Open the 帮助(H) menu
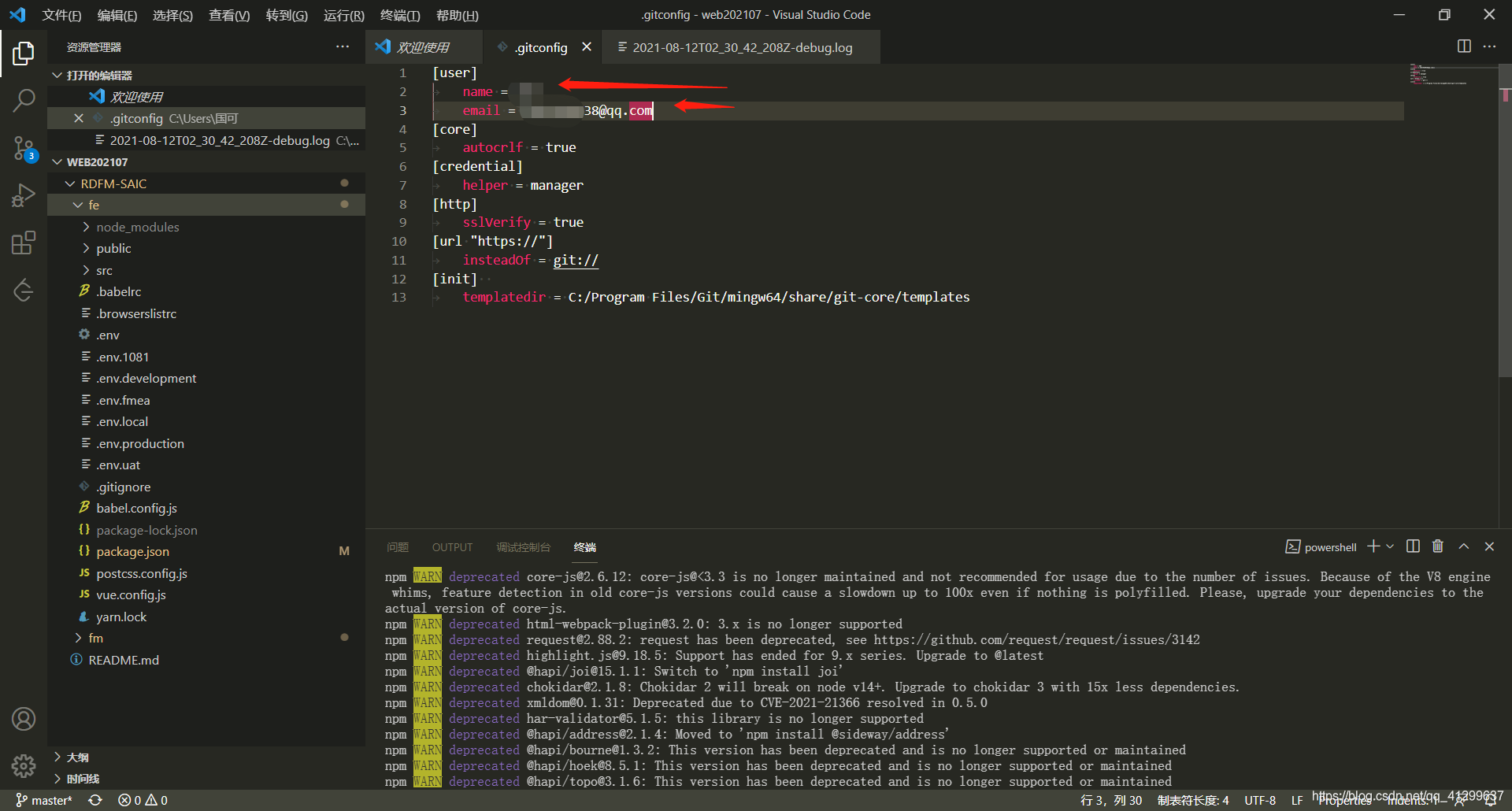Image resolution: width=1512 pixels, height=811 pixels. (458, 15)
